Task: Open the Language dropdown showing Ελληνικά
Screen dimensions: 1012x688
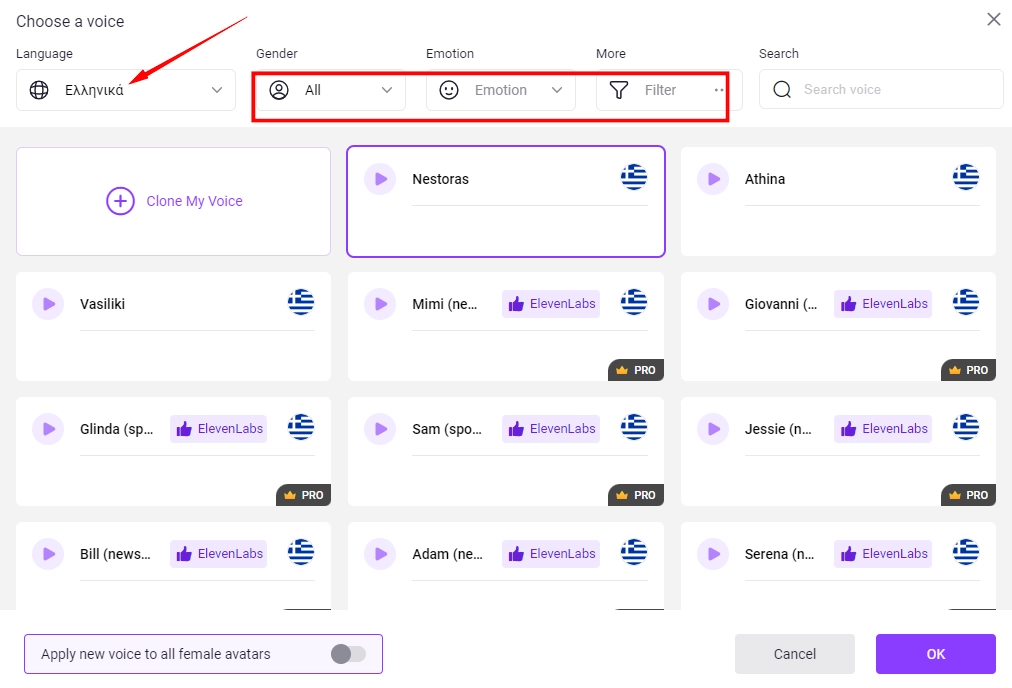Action: pos(126,90)
